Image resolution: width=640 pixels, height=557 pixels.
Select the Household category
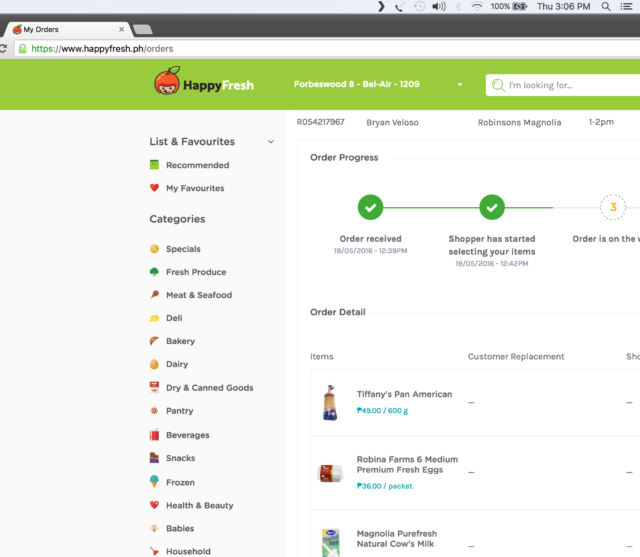pyautogui.click(x=188, y=551)
